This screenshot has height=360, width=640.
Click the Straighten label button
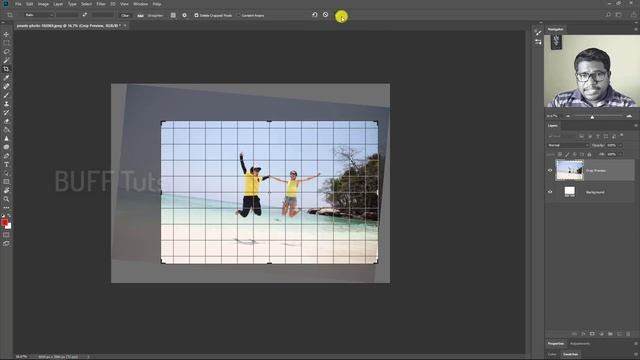pos(155,16)
